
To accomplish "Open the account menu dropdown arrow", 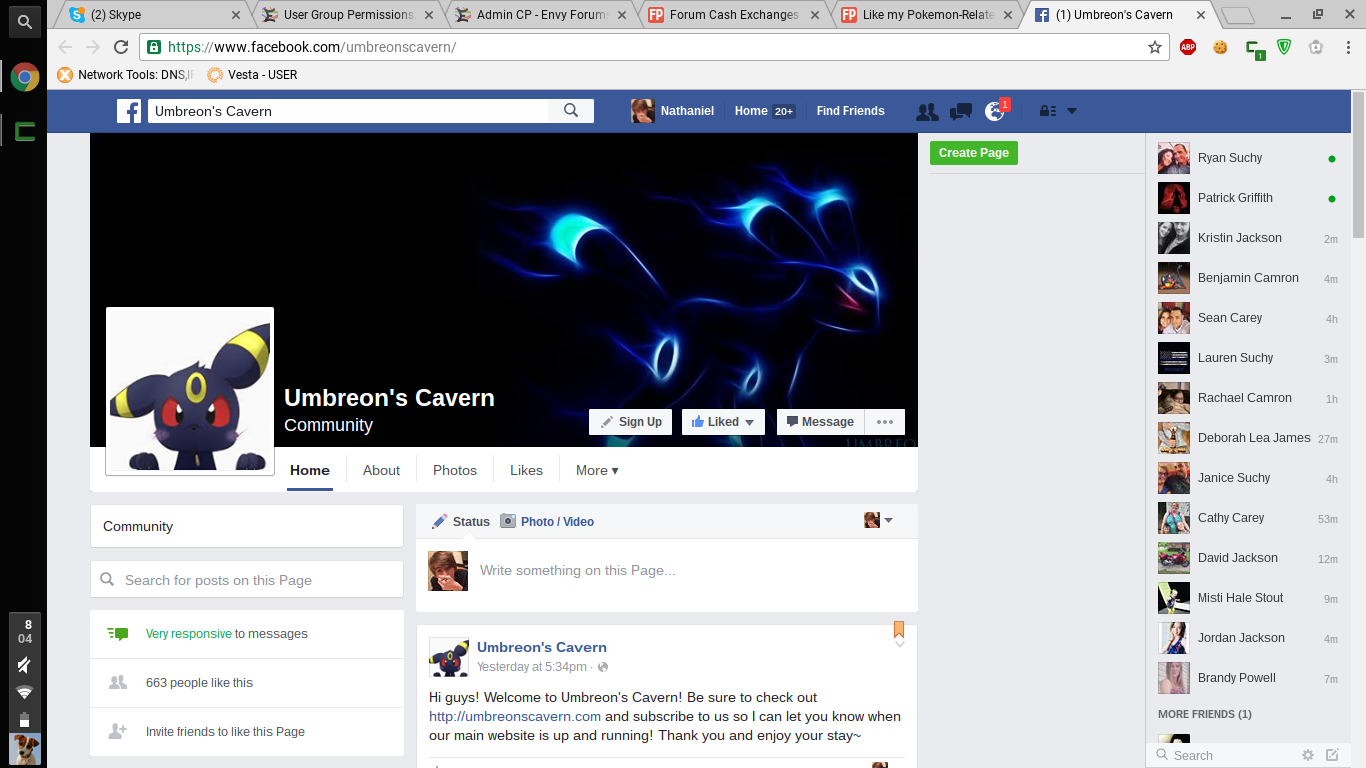I will coord(1072,111).
